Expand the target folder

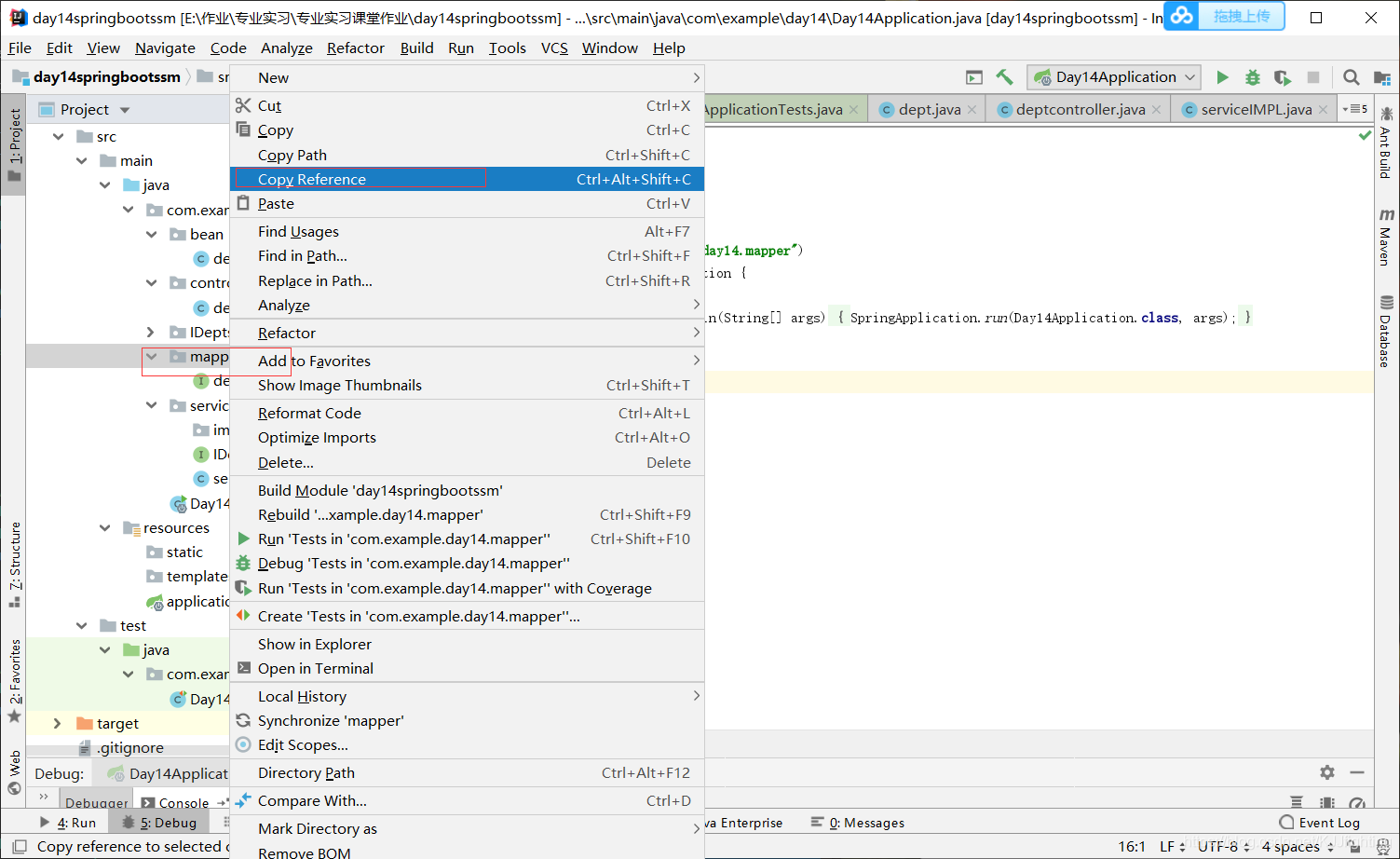(59, 724)
